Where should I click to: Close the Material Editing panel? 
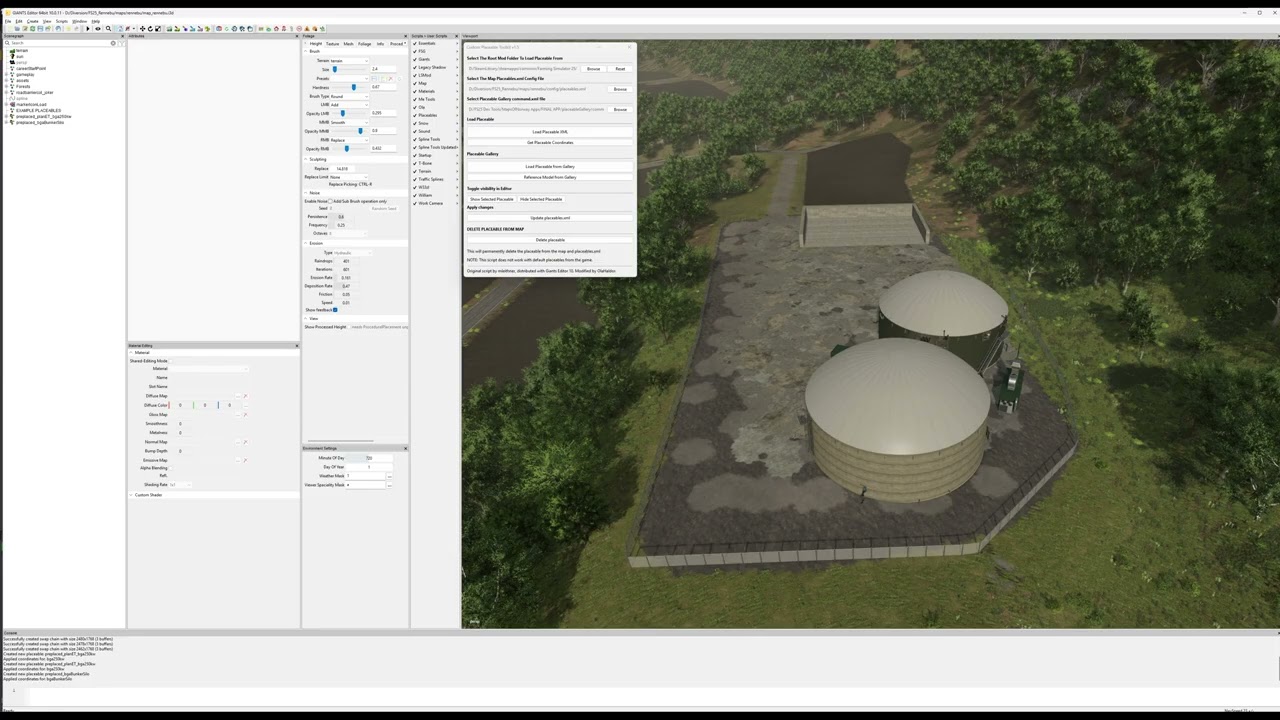pos(297,346)
